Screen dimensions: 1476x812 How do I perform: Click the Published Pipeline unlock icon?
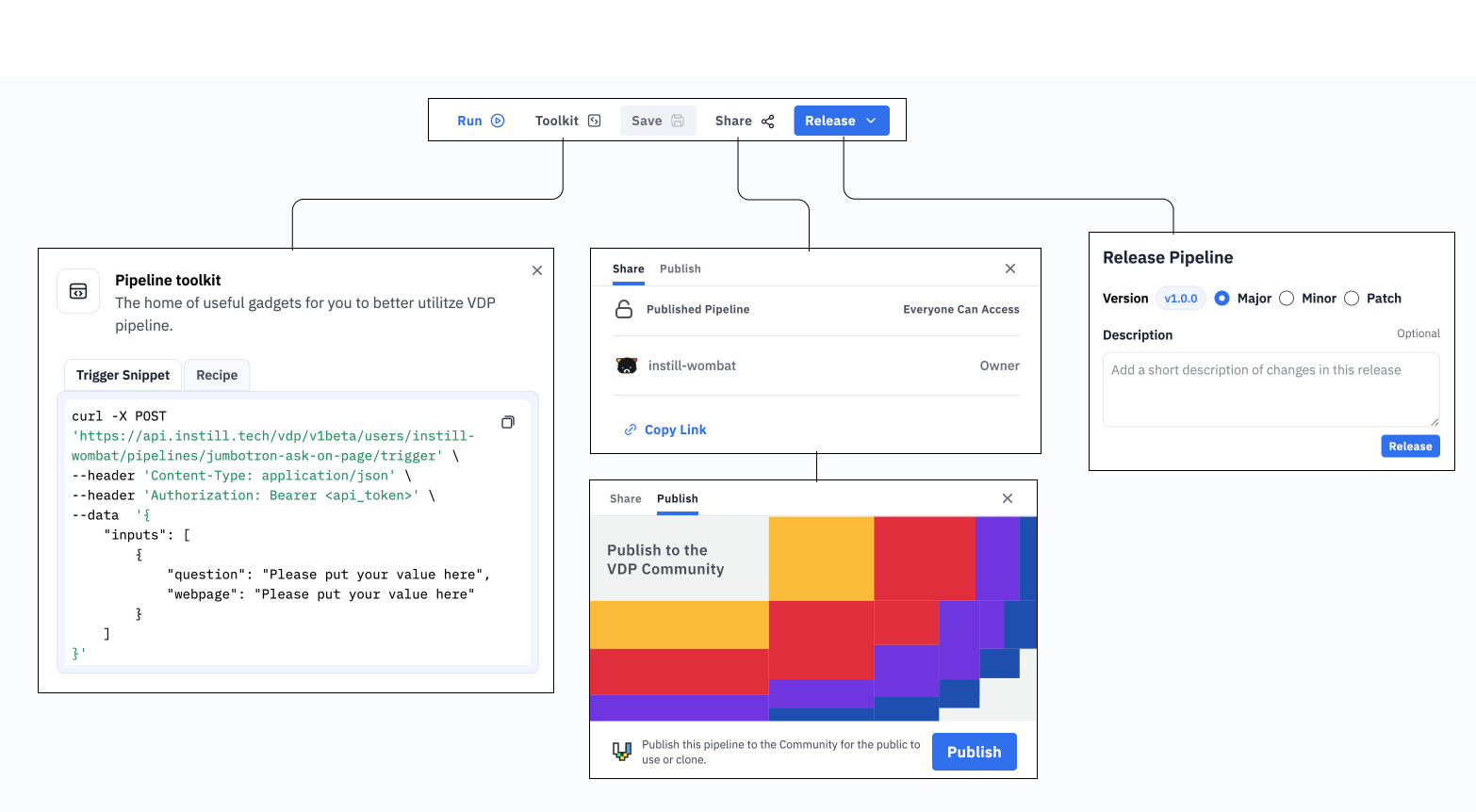coord(624,309)
